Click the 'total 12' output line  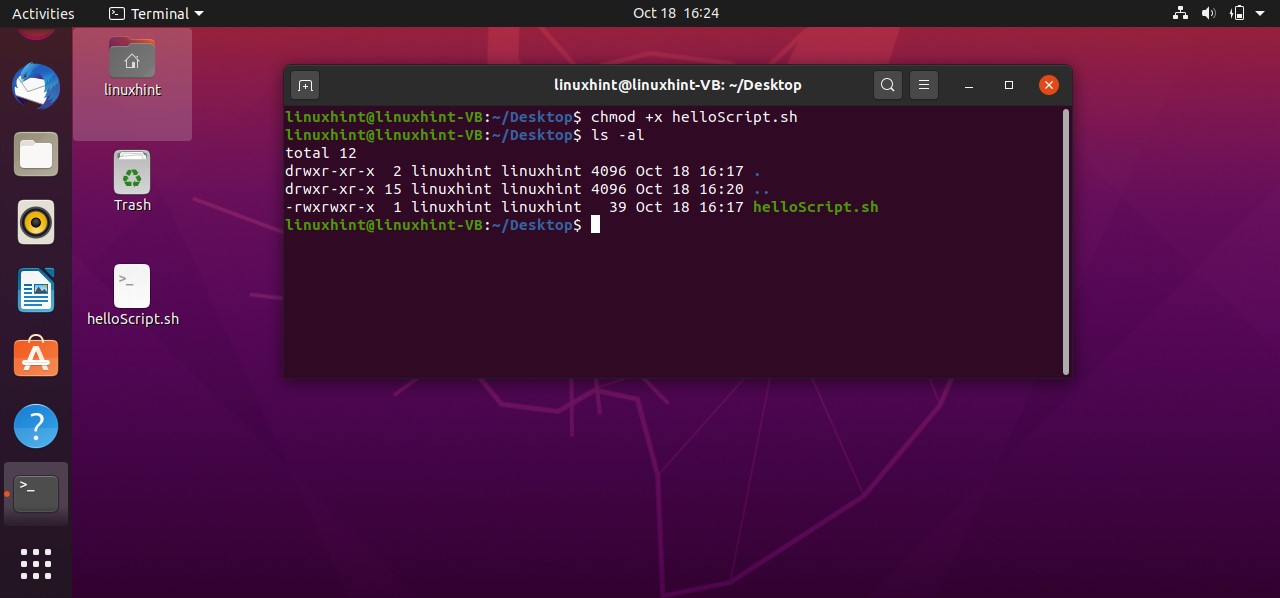pos(321,153)
